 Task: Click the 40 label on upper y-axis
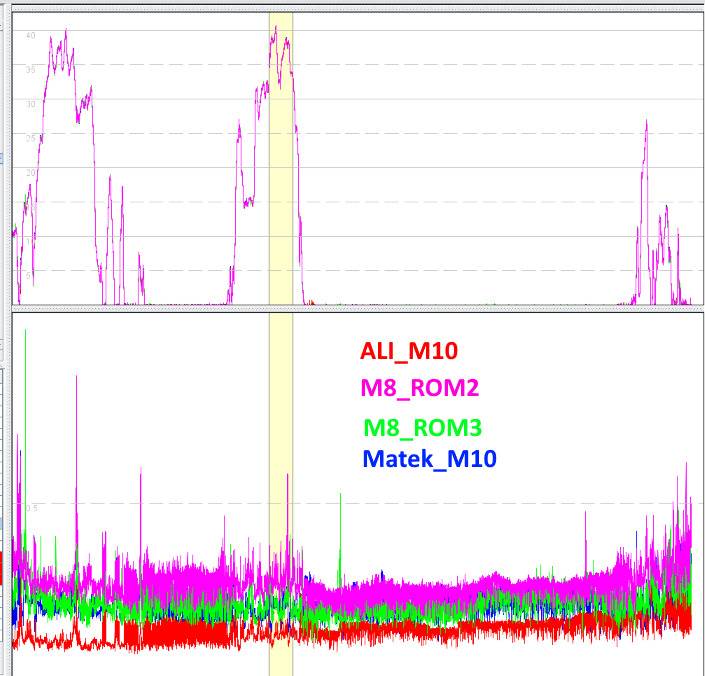tap(31, 36)
